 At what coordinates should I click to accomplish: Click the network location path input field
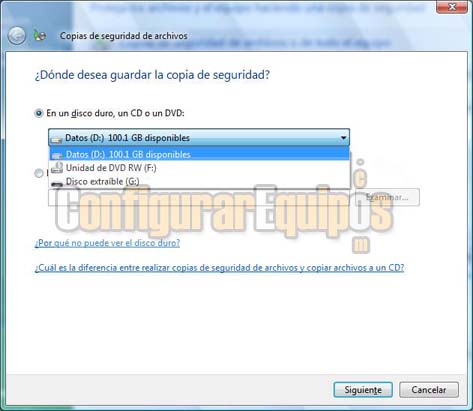click(x=199, y=197)
